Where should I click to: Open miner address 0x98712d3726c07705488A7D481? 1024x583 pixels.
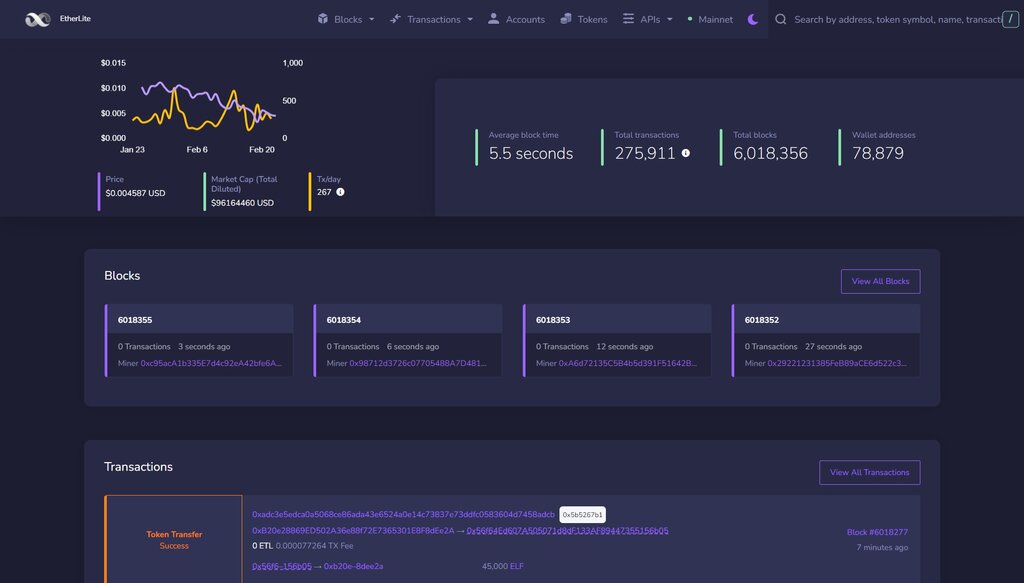tap(418, 363)
